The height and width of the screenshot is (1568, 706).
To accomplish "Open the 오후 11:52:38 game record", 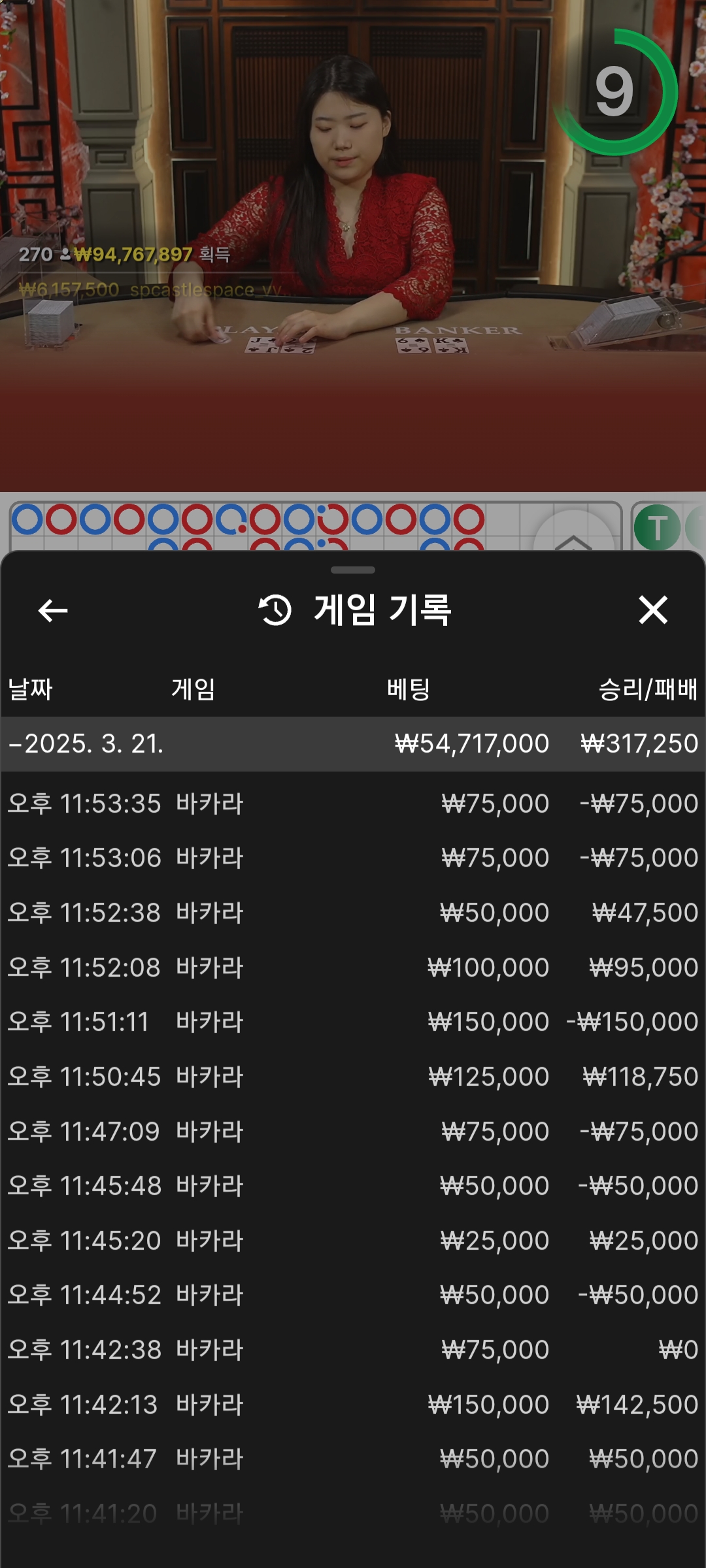I will tap(353, 913).
